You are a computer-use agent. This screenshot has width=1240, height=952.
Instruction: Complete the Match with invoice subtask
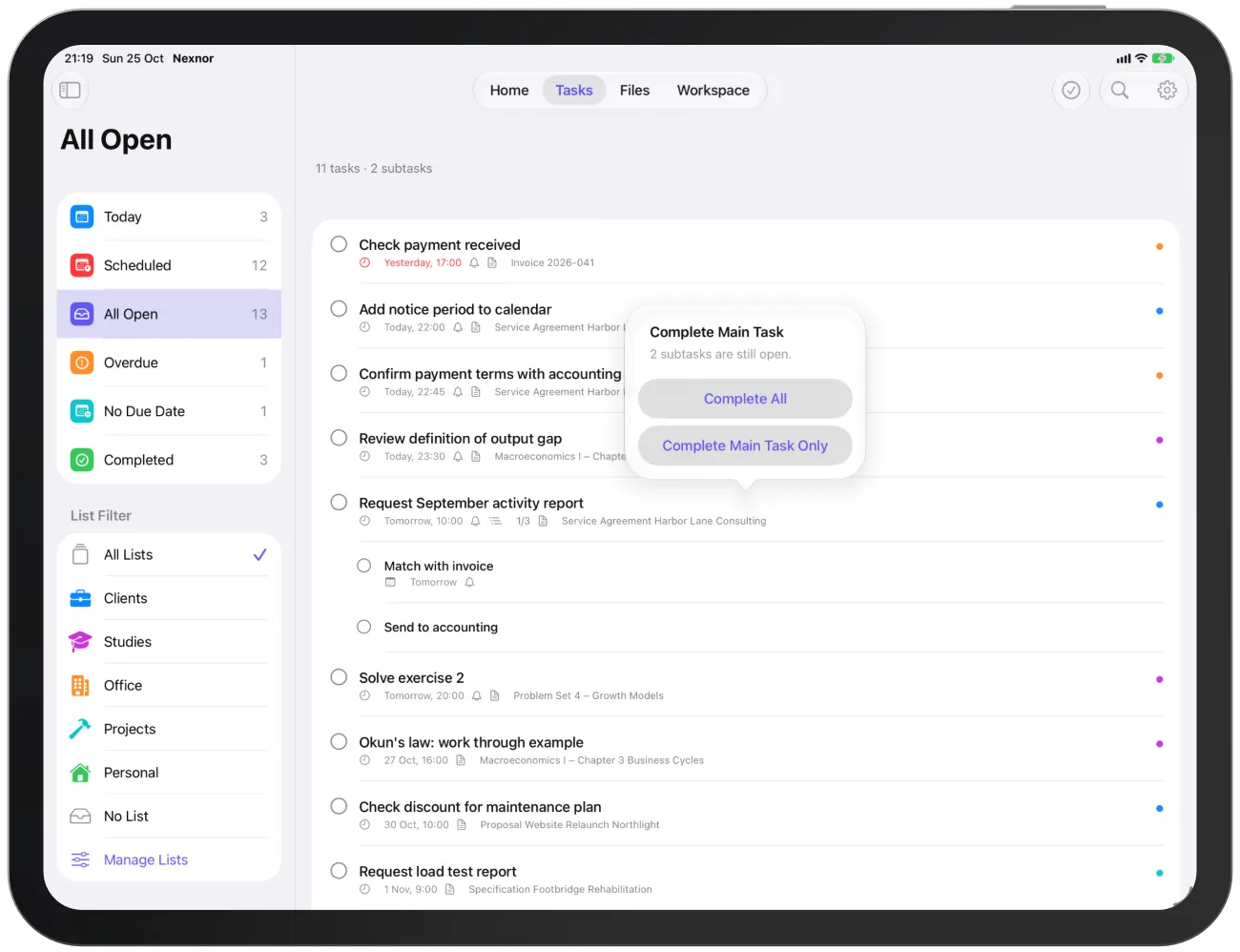(x=364, y=566)
